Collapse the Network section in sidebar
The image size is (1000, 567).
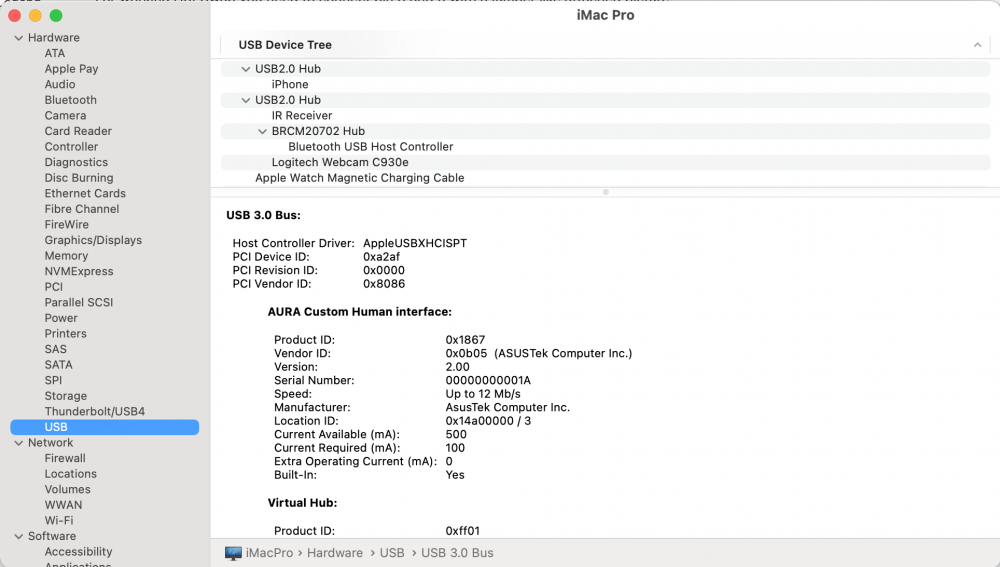tap(18, 443)
